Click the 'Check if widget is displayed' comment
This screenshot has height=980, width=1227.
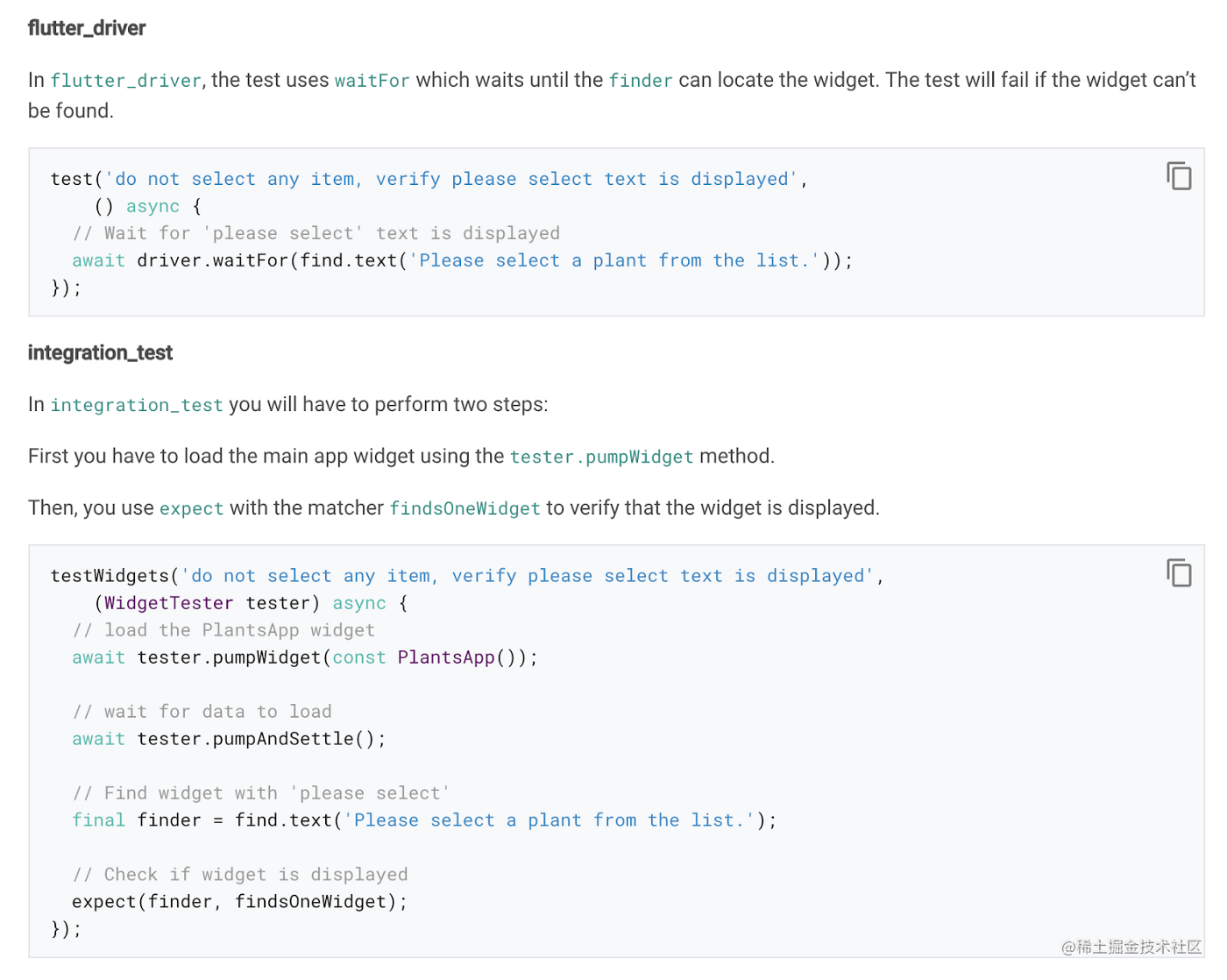[x=240, y=875]
